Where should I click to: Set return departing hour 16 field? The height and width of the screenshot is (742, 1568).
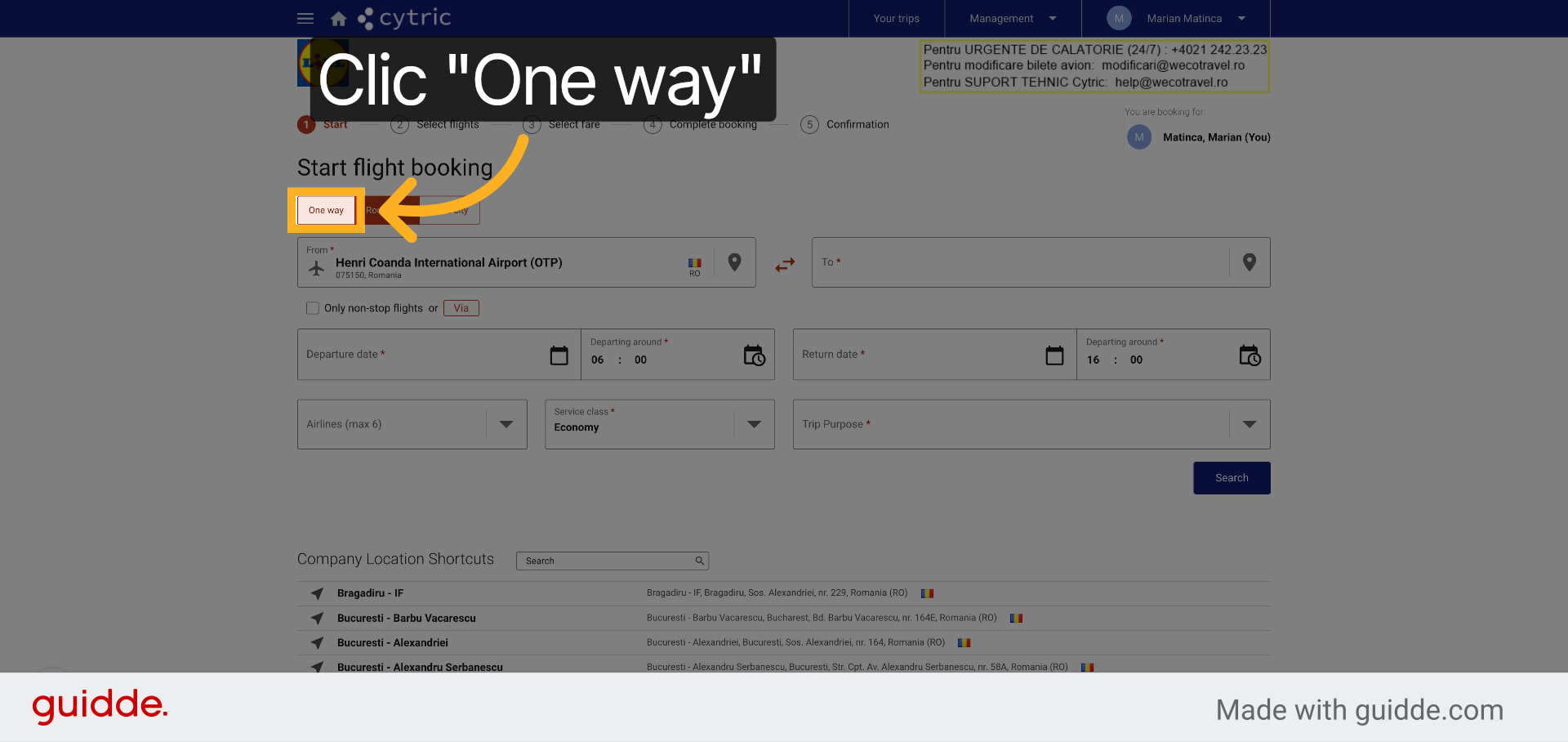pos(1094,360)
